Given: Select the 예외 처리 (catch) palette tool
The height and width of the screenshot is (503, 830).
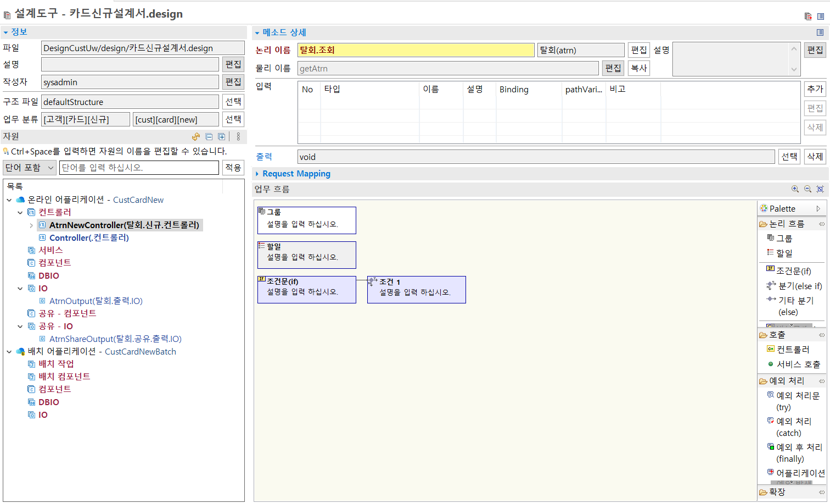Looking at the screenshot, I should pyautogui.click(x=789, y=427).
